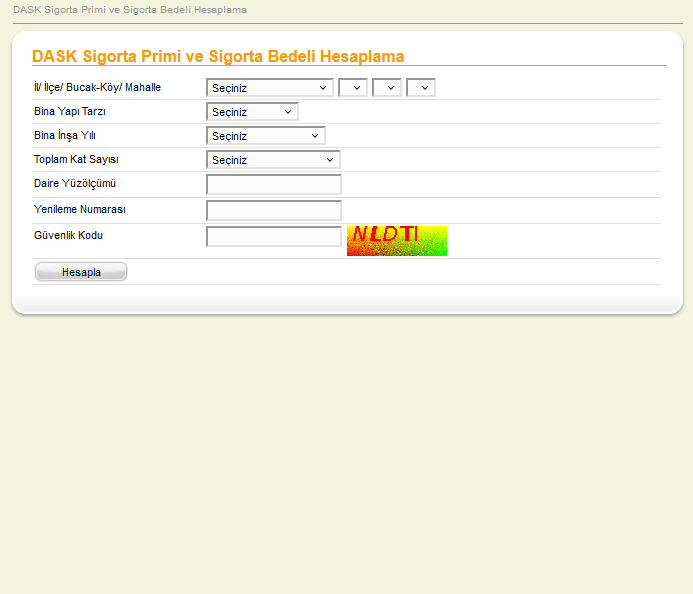The height and width of the screenshot is (594, 693).
Task: Click the Bina Yapı Tarzı label
Action: pyautogui.click(x=70, y=111)
